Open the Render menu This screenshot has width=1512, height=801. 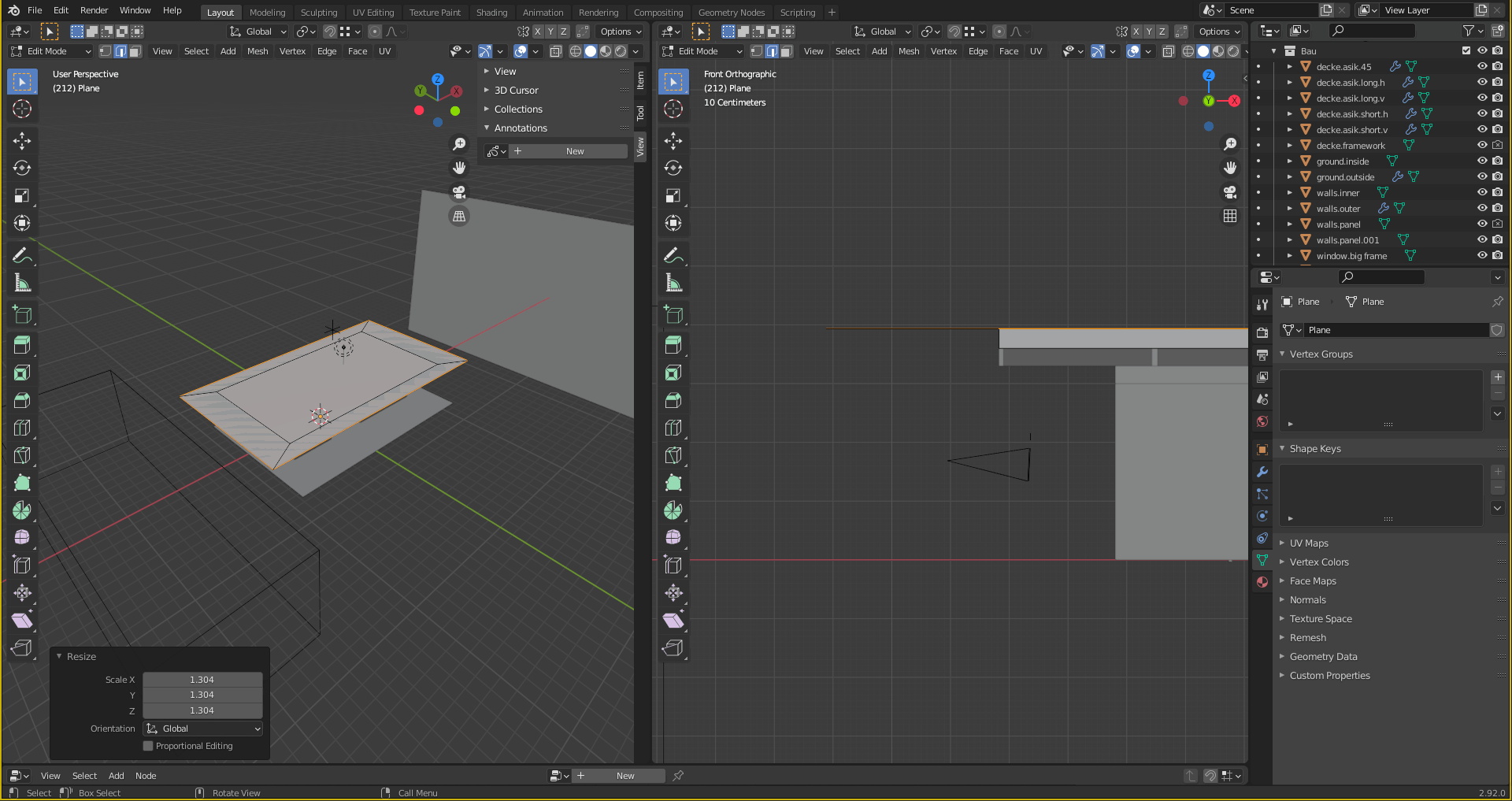(94, 10)
